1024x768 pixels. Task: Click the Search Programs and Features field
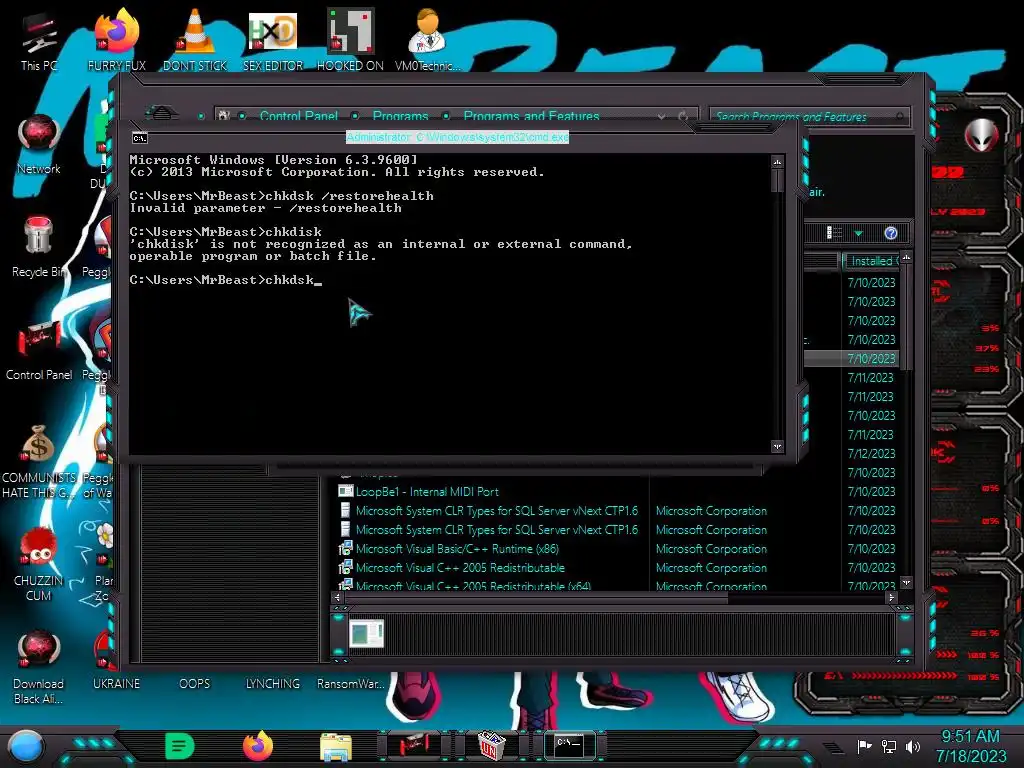pos(808,116)
